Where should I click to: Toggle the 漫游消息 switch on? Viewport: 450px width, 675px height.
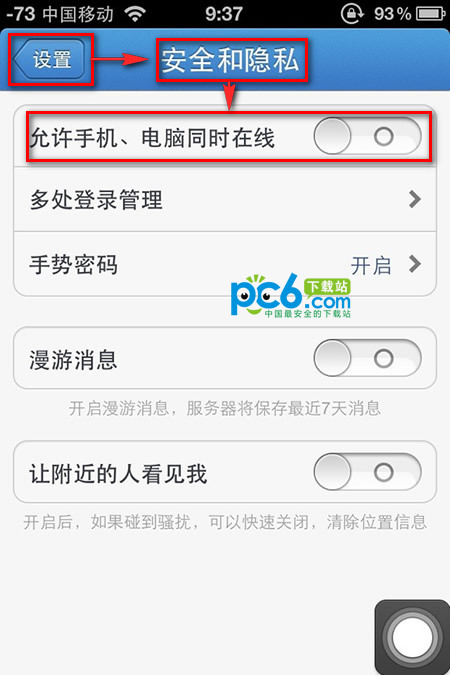click(367, 358)
